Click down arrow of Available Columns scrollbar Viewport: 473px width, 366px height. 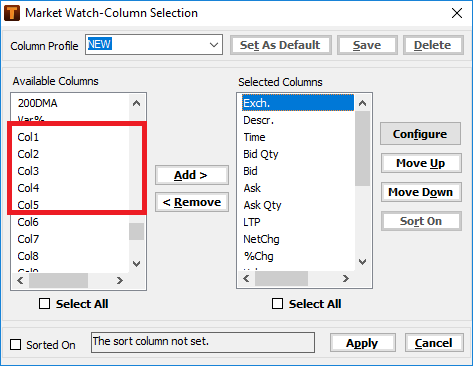tap(136, 264)
